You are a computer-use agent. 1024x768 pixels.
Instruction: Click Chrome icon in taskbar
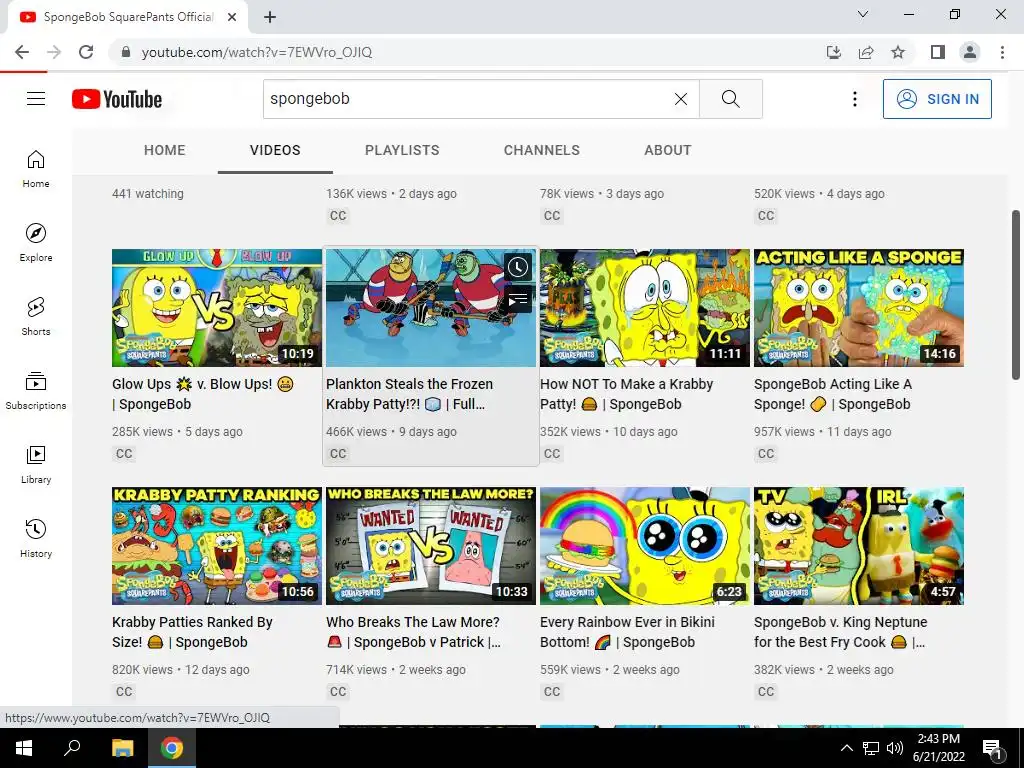click(172, 748)
